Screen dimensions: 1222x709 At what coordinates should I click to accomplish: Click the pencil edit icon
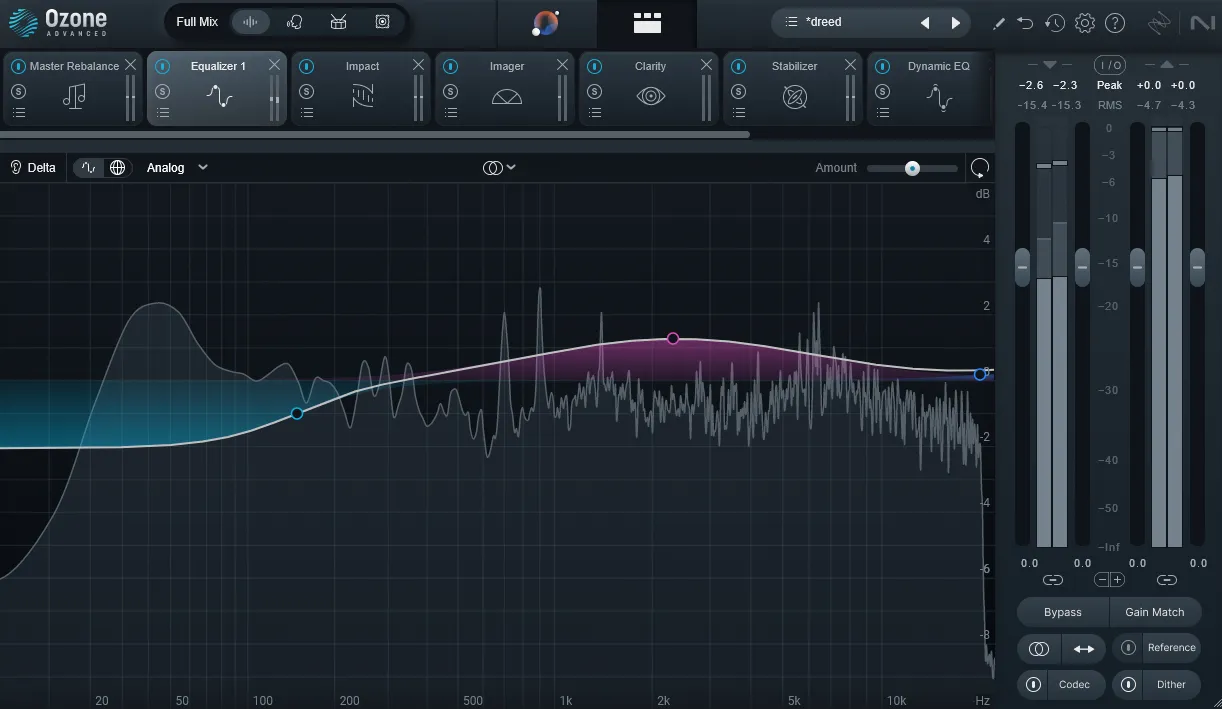[x=998, y=23]
